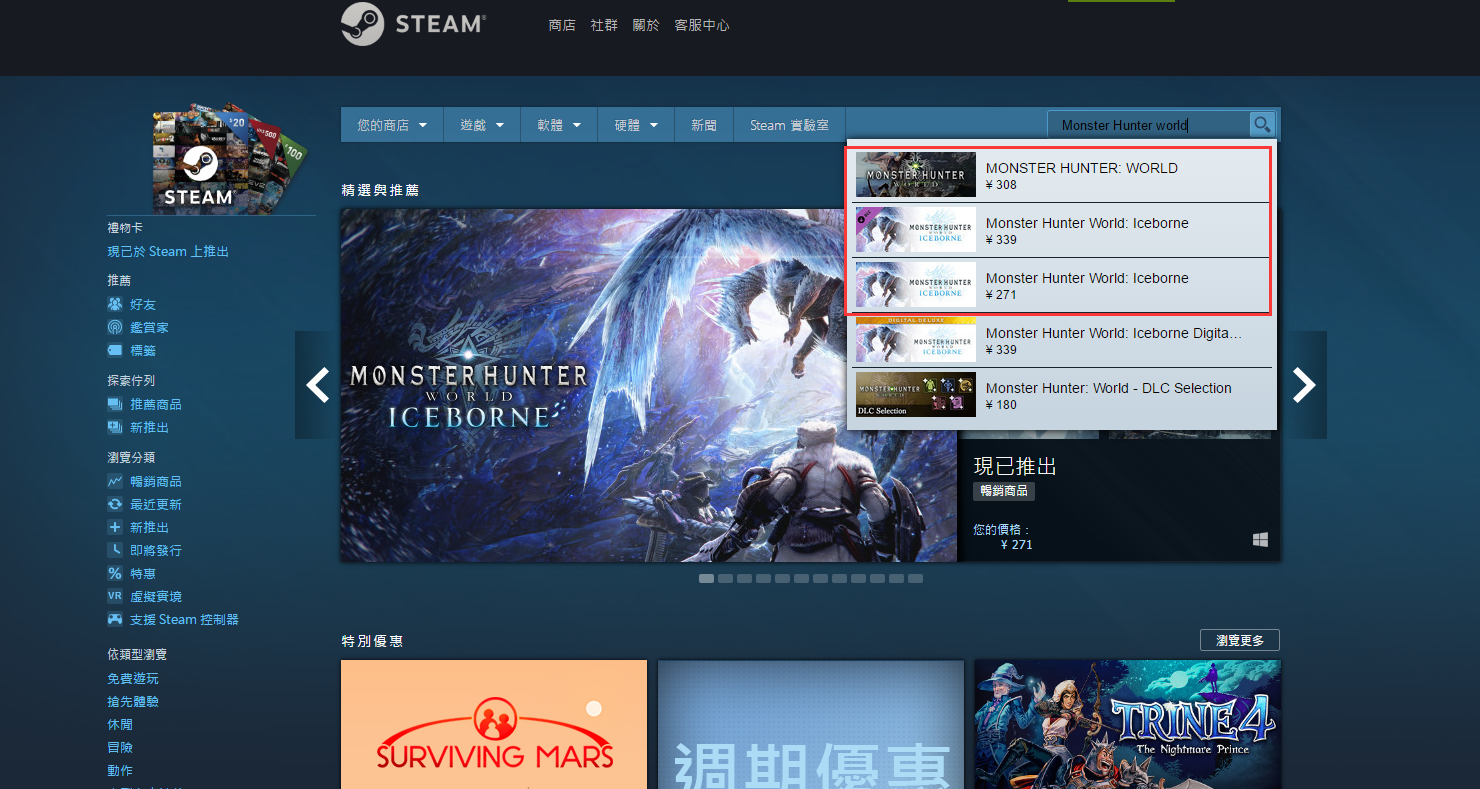This screenshot has height=789, width=1480.
Task: Select Iceborne Digital Deluxe suggestion
Action: pos(1062,340)
